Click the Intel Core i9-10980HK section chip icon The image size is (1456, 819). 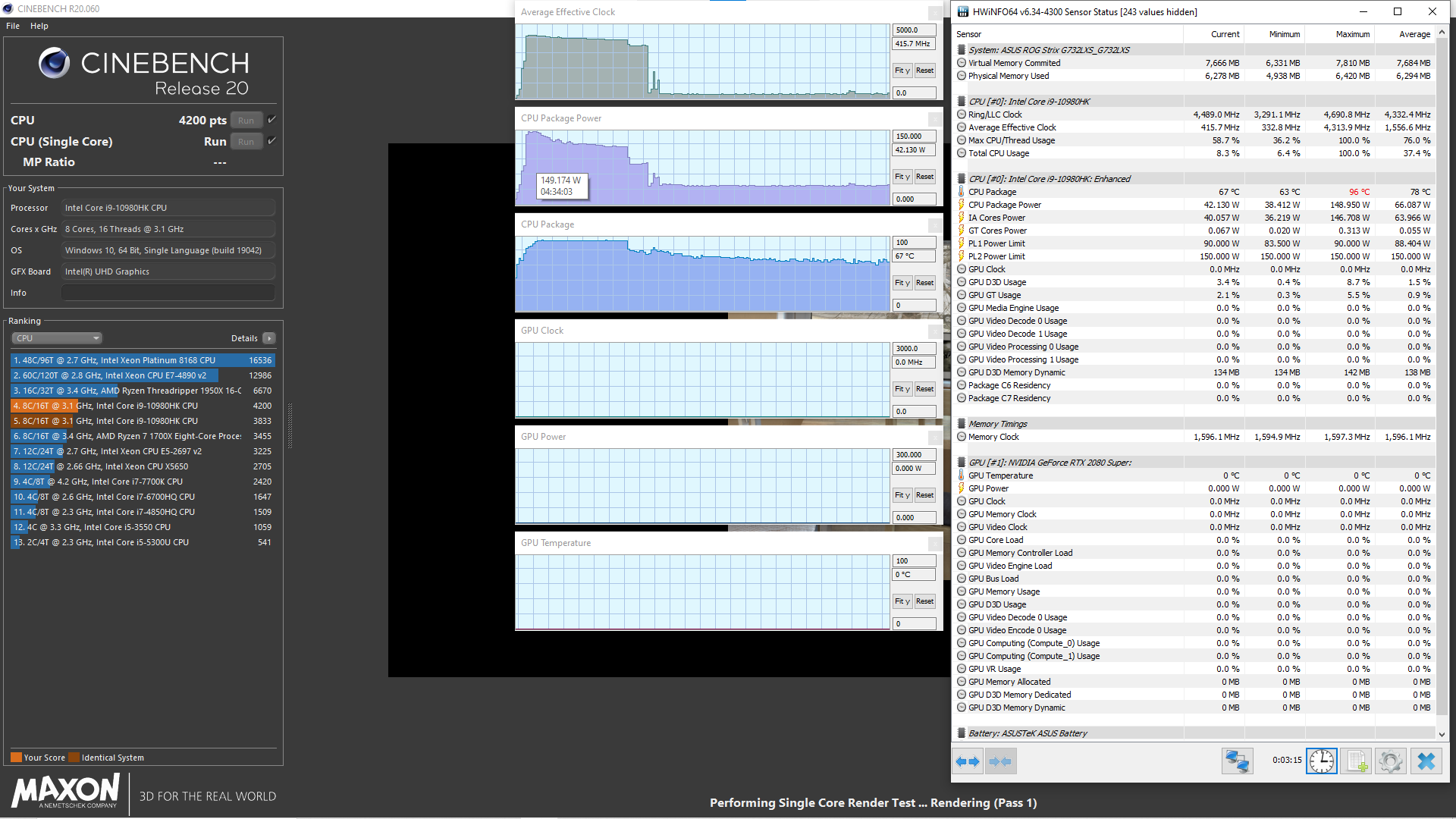[x=962, y=102]
